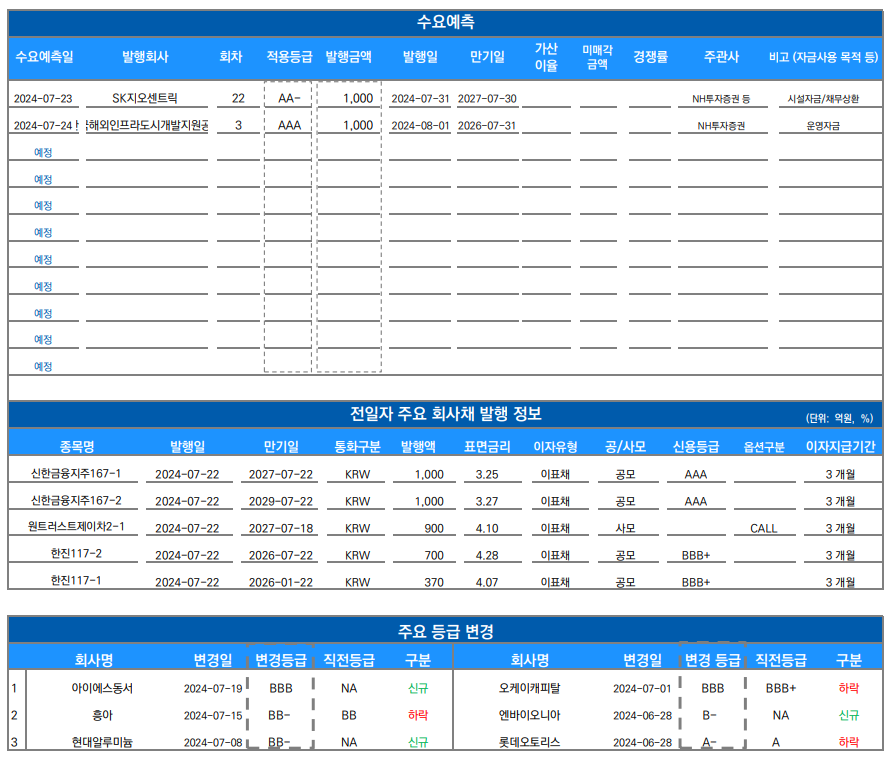Select the 수요예측일 column header
890x761 pixels.
[44, 57]
